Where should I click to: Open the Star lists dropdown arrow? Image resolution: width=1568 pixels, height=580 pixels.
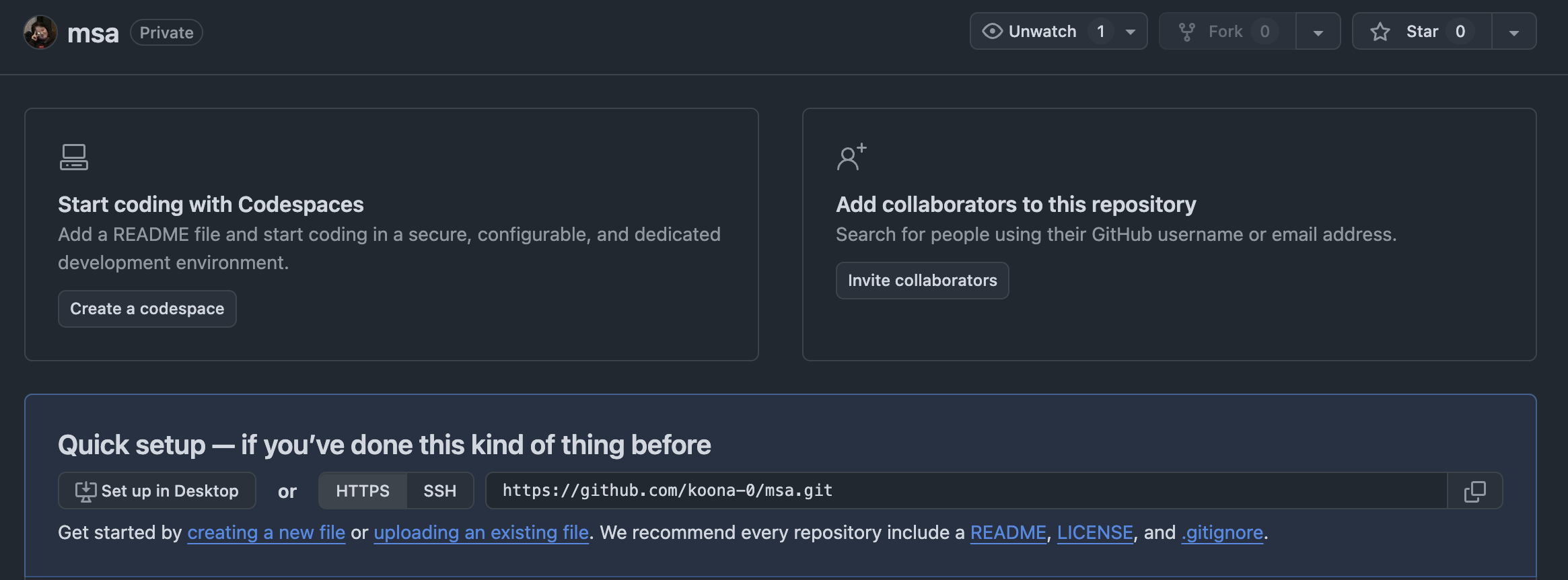[1513, 32]
